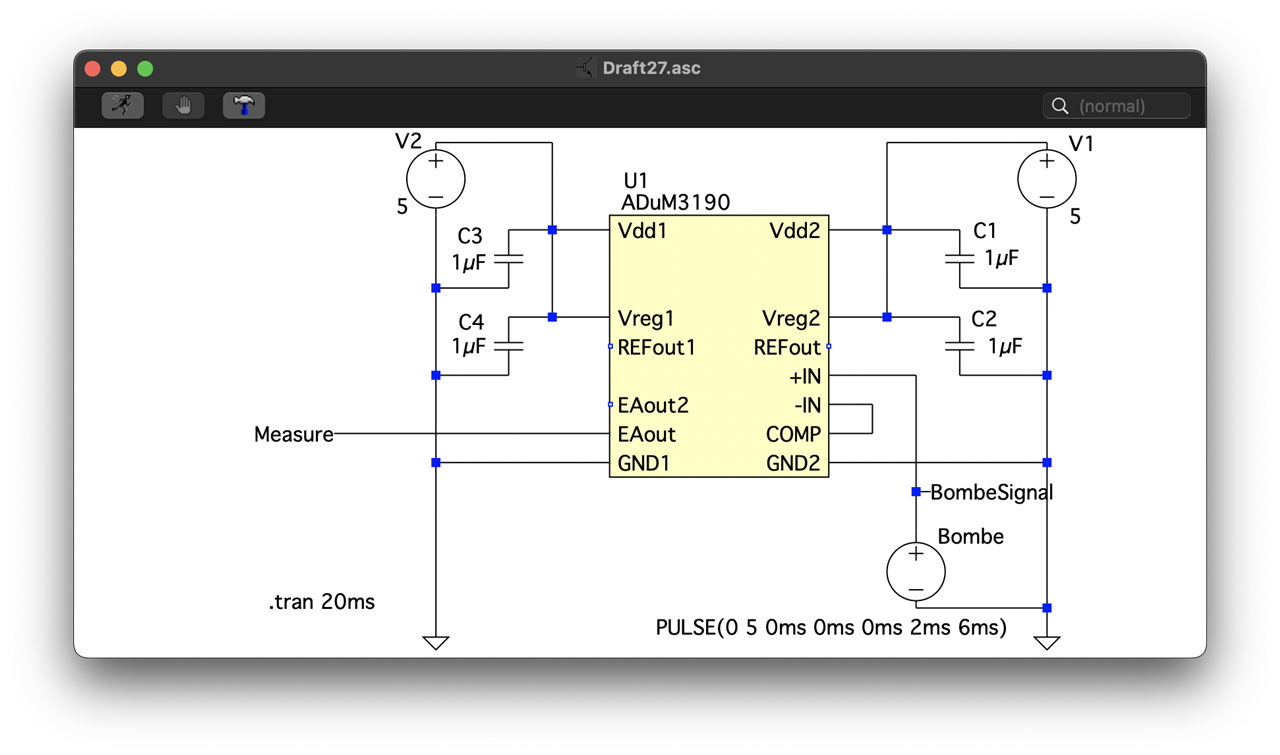Click the PULSE(0 5 0ms 0ms 0ms 2ms 6ms) value
The width and height of the screenshot is (1280, 755).
click(x=831, y=628)
